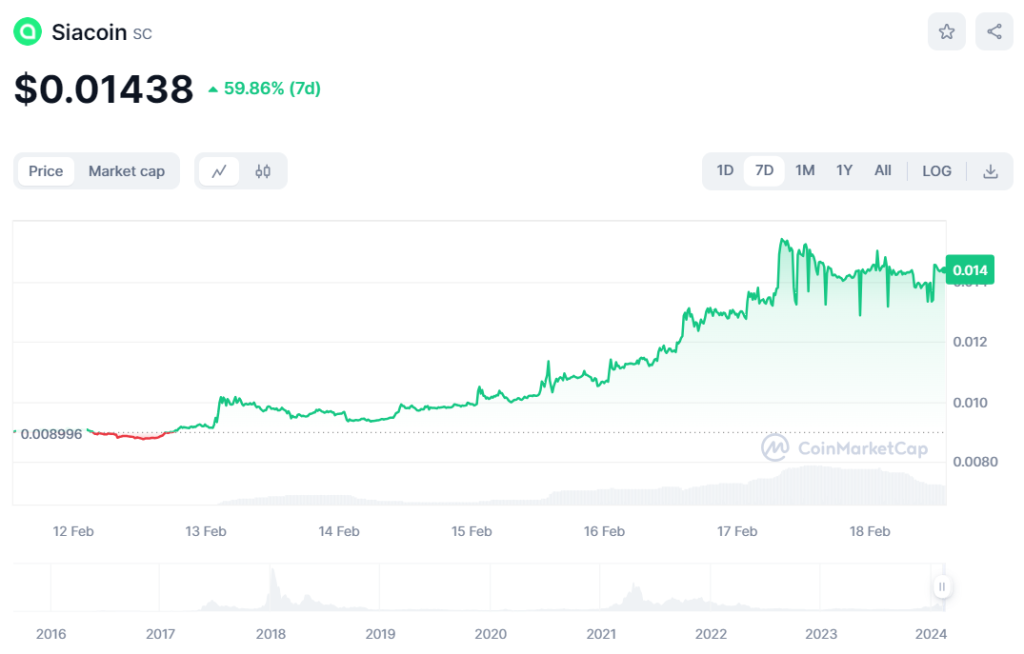Click the $0.01438 price value
This screenshot has height=654, width=1024.
tap(104, 89)
